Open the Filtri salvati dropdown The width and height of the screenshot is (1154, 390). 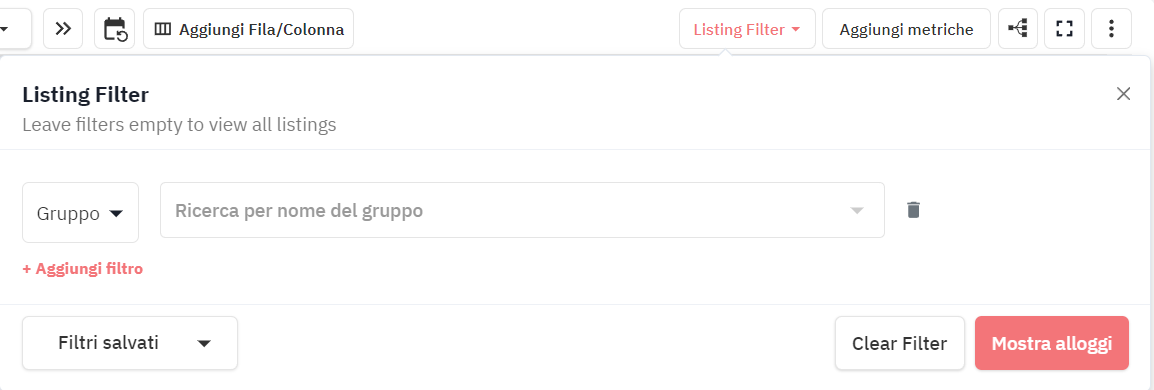click(130, 343)
